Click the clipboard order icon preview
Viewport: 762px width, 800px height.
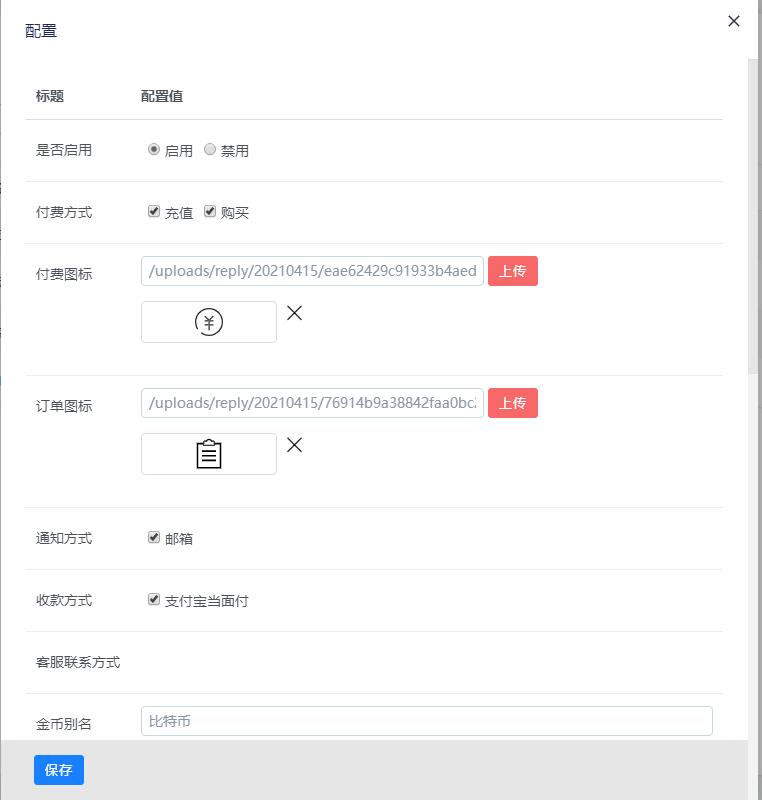[209, 454]
